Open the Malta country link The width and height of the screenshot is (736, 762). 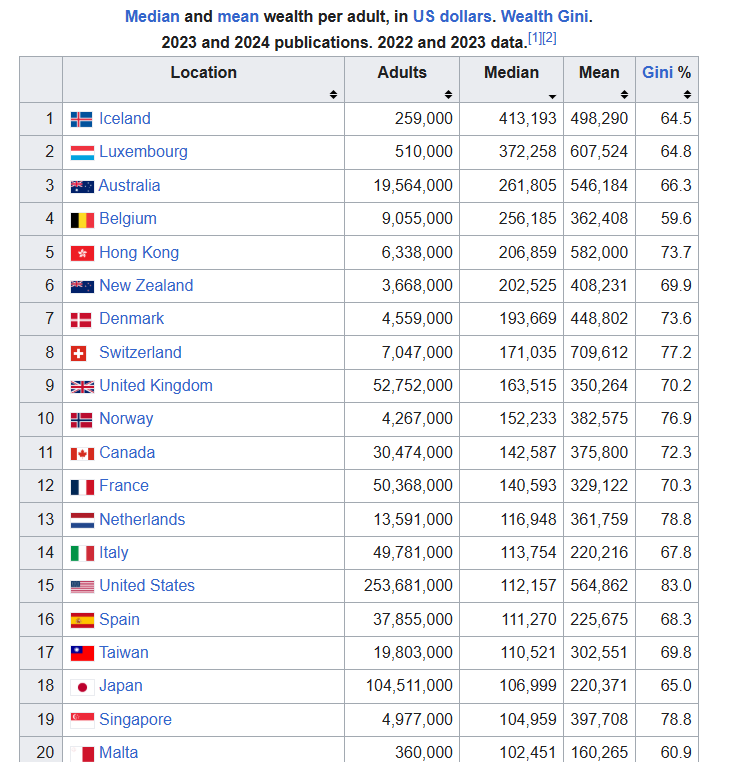coord(118,753)
